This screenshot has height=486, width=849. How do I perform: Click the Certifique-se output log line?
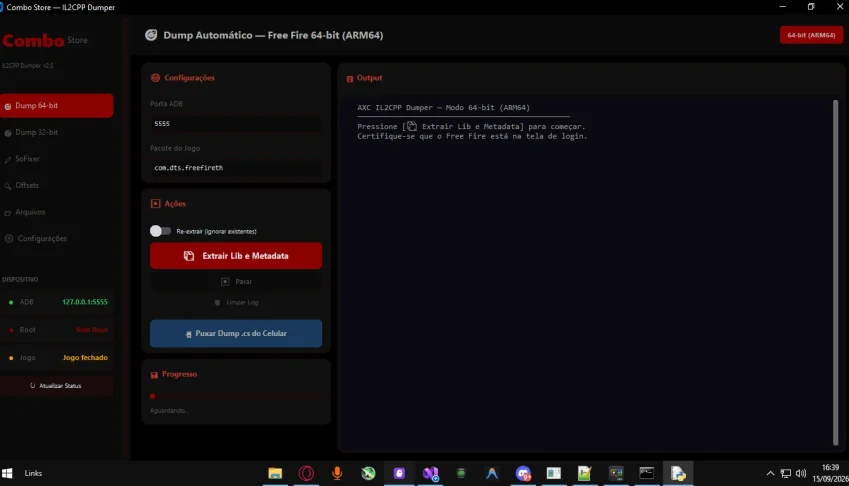472,136
